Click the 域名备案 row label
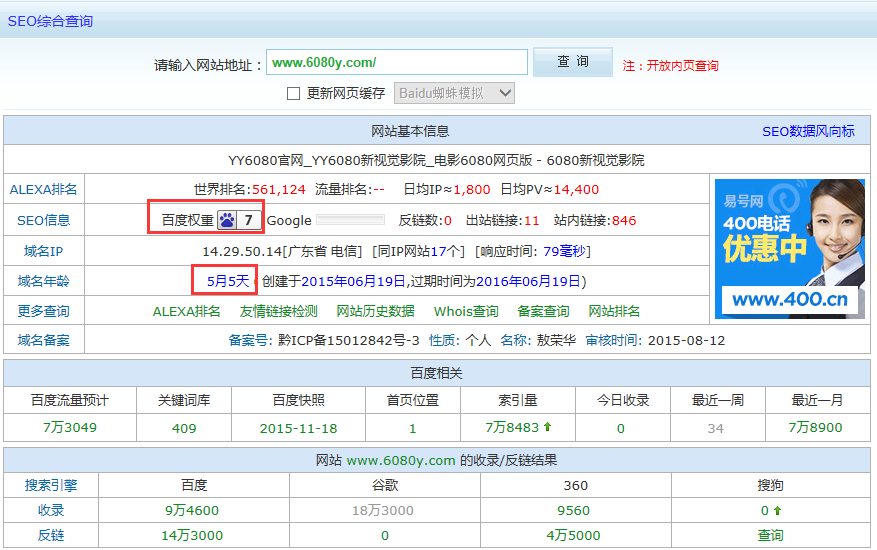The height and width of the screenshot is (550, 877). (x=44, y=340)
